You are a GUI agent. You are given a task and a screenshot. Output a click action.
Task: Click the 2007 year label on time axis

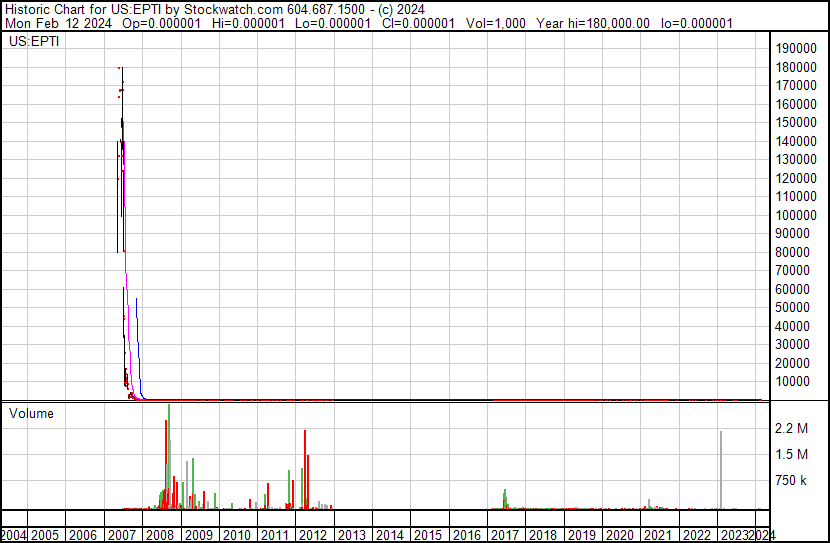[123, 535]
